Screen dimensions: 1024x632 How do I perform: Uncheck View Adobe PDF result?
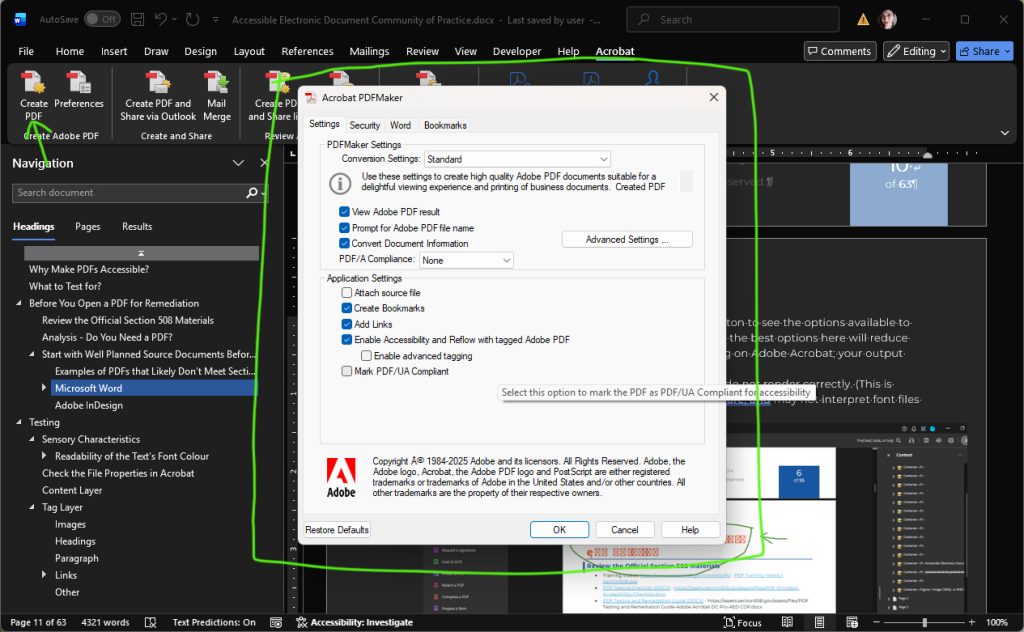pos(344,212)
